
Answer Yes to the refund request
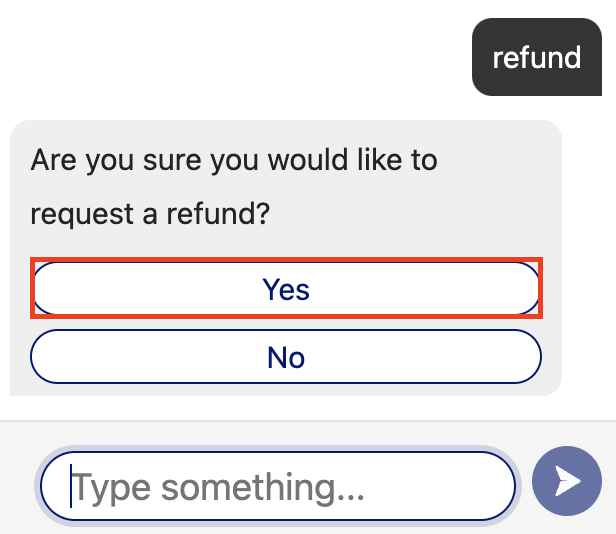[286, 289]
